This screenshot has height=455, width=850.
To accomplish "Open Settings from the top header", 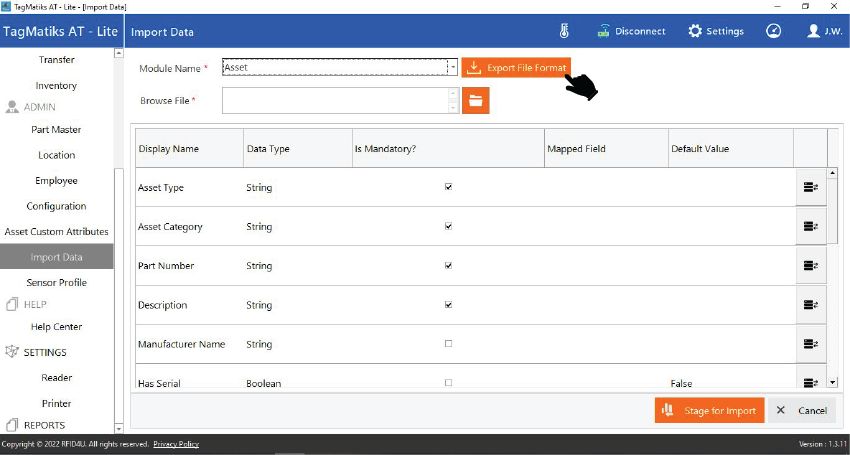I will (x=715, y=31).
